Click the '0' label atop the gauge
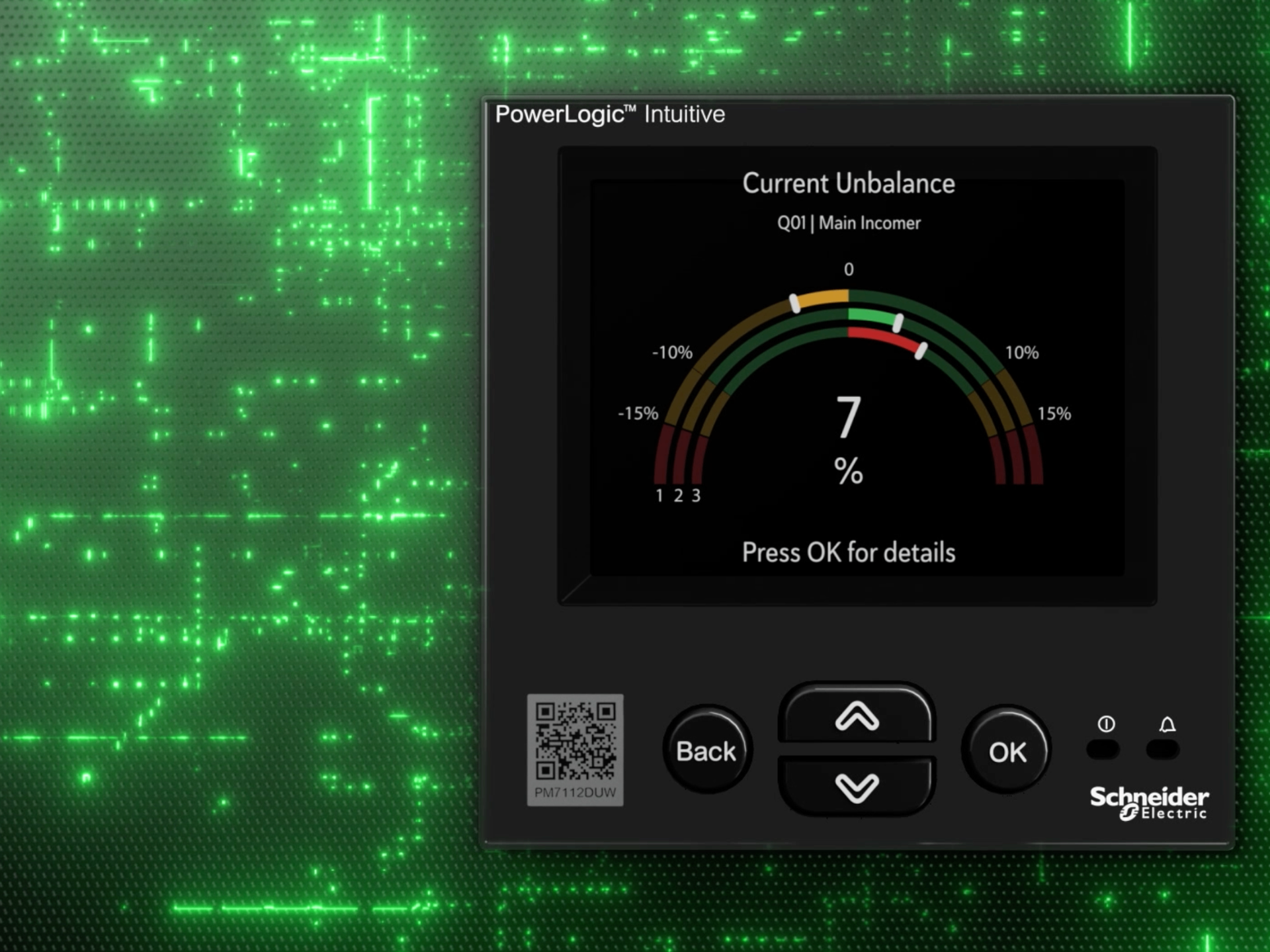Viewport: 1270px width, 952px height. [849, 269]
